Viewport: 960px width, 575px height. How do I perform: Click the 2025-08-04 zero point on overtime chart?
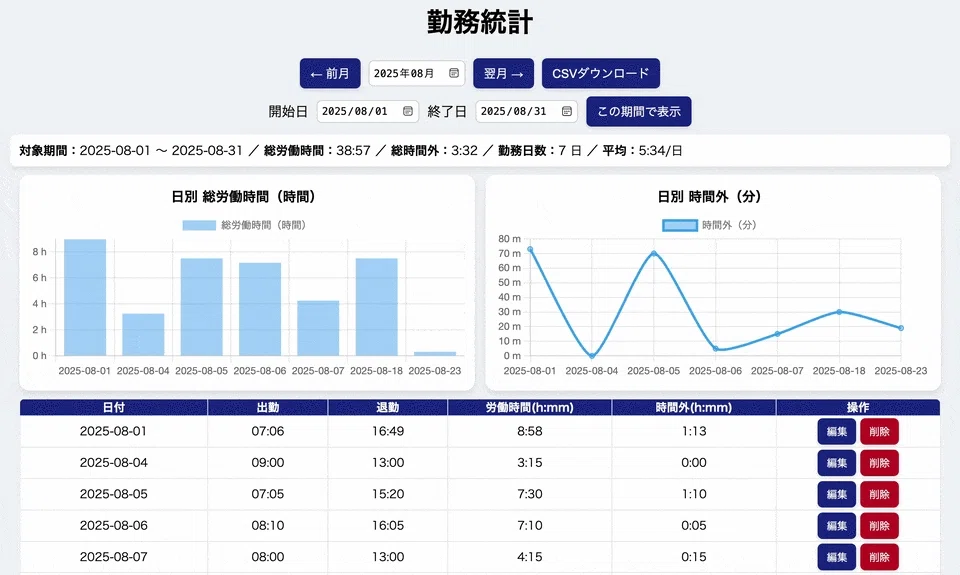[x=592, y=355]
